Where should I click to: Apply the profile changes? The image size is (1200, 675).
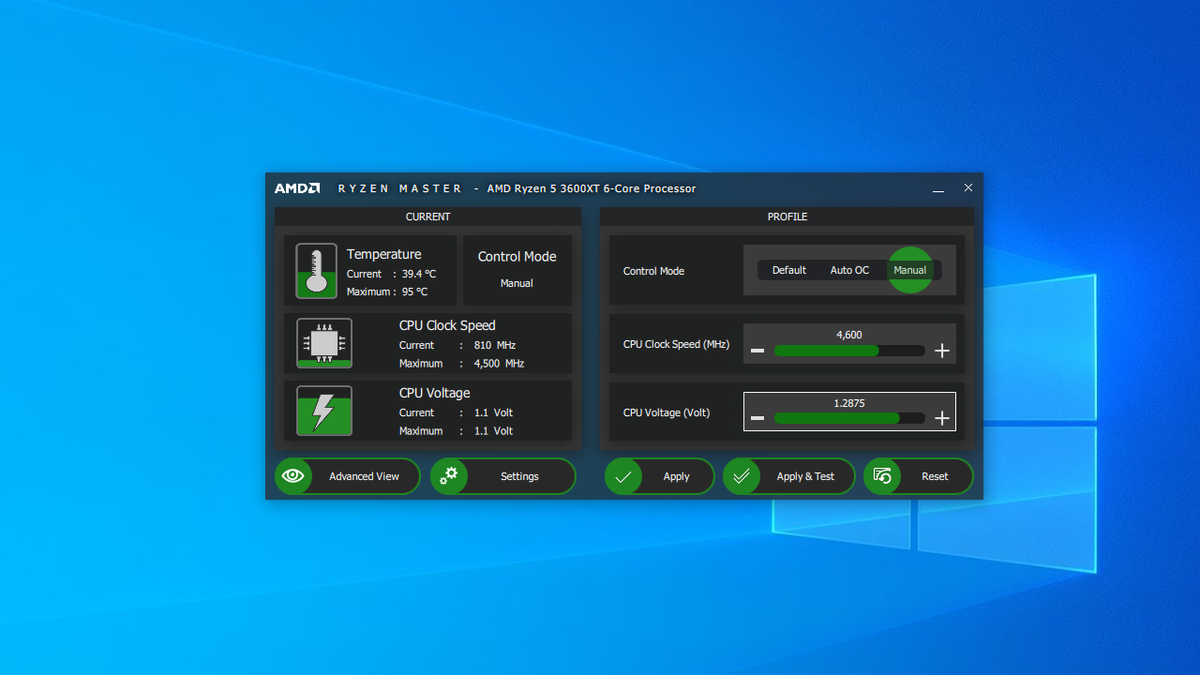(x=659, y=477)
